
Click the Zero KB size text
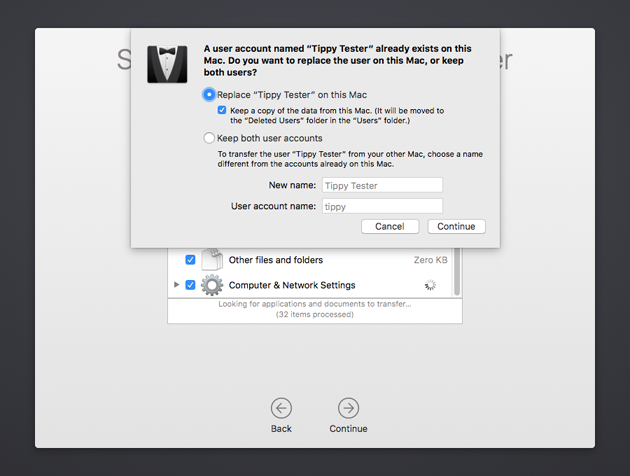tap(430, 260)
